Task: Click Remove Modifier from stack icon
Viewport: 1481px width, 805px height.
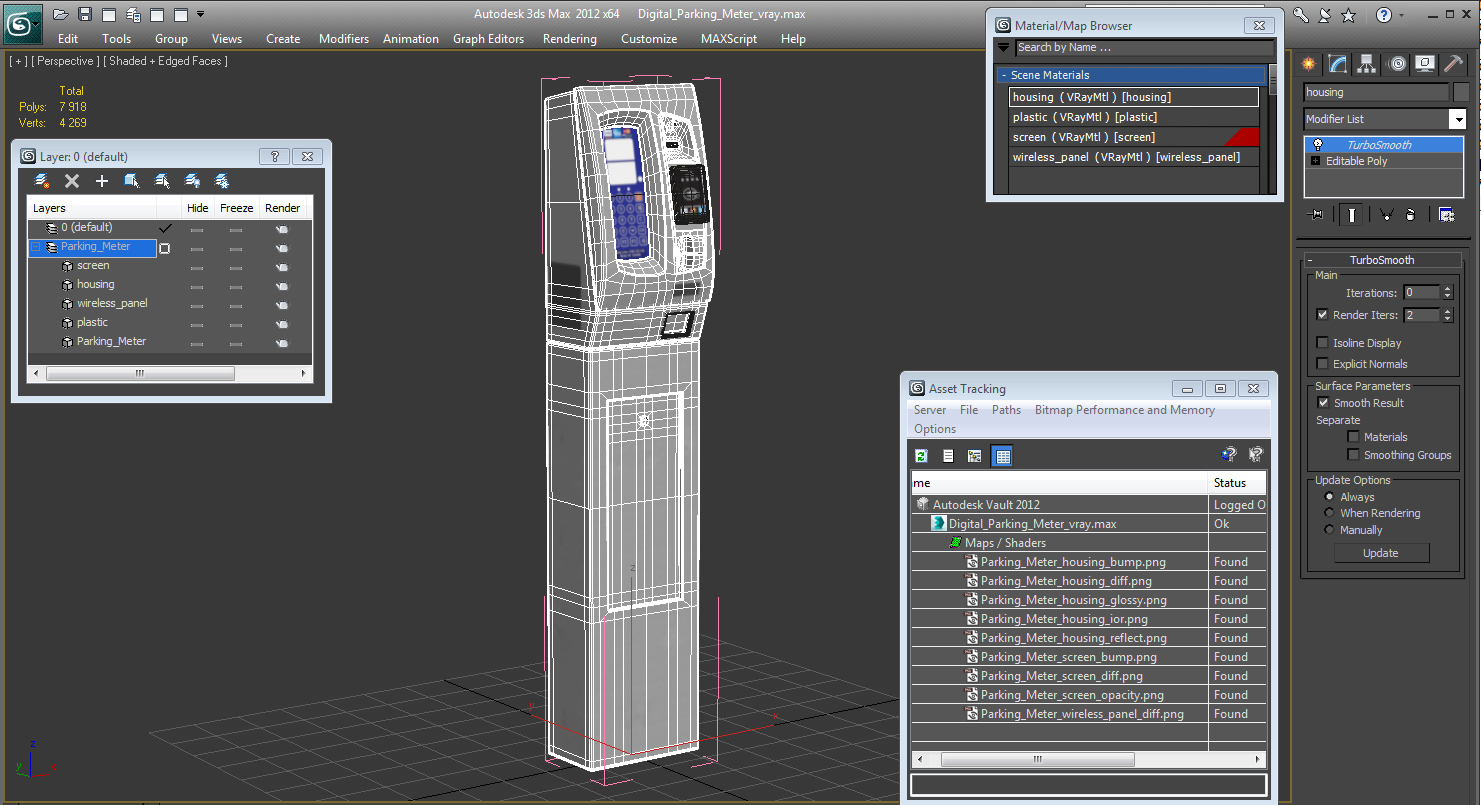Action: pos(1410,214)
